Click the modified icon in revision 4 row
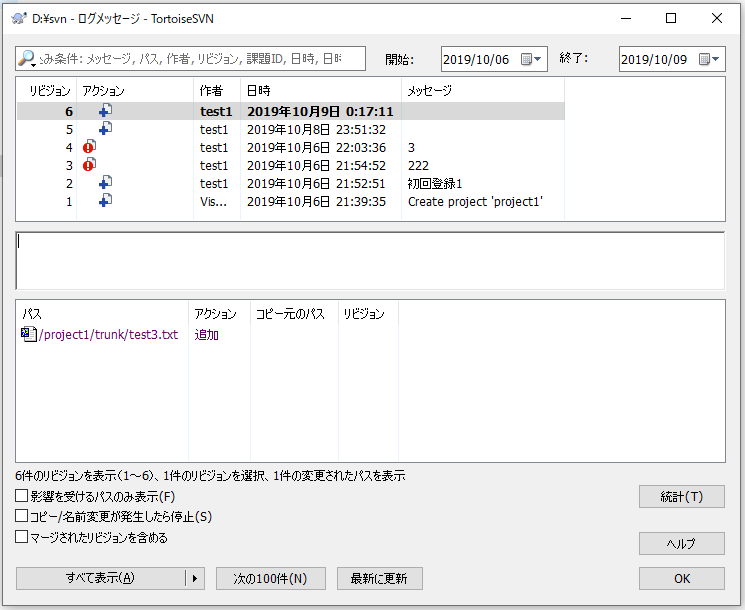The height and width of the screenshot is (610, 745). click(89, 146)
